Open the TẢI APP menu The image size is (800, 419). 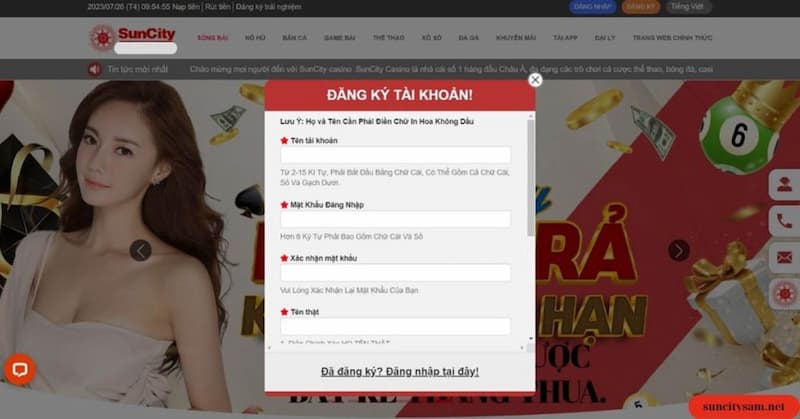[x=565, y=38]
